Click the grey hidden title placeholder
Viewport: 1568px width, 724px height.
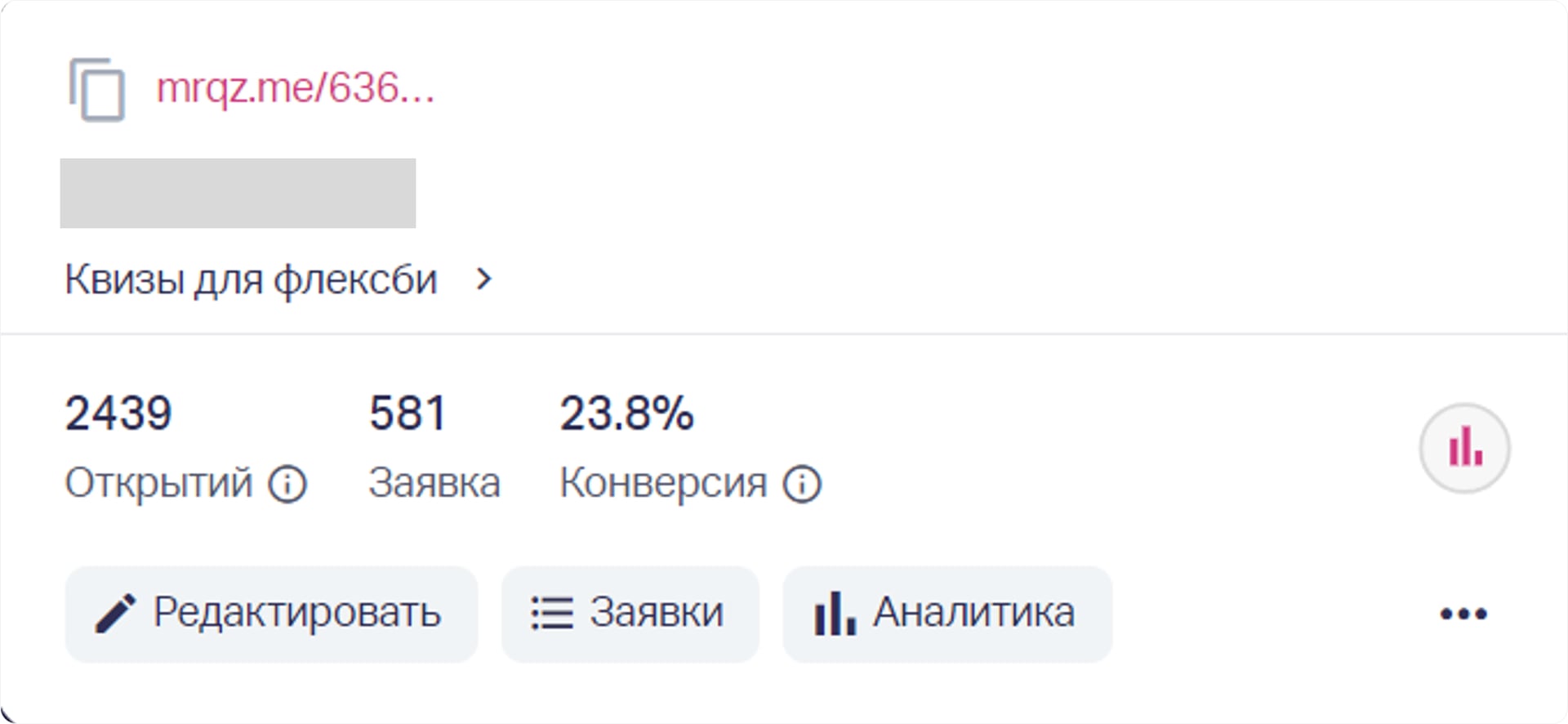[238, 192]
